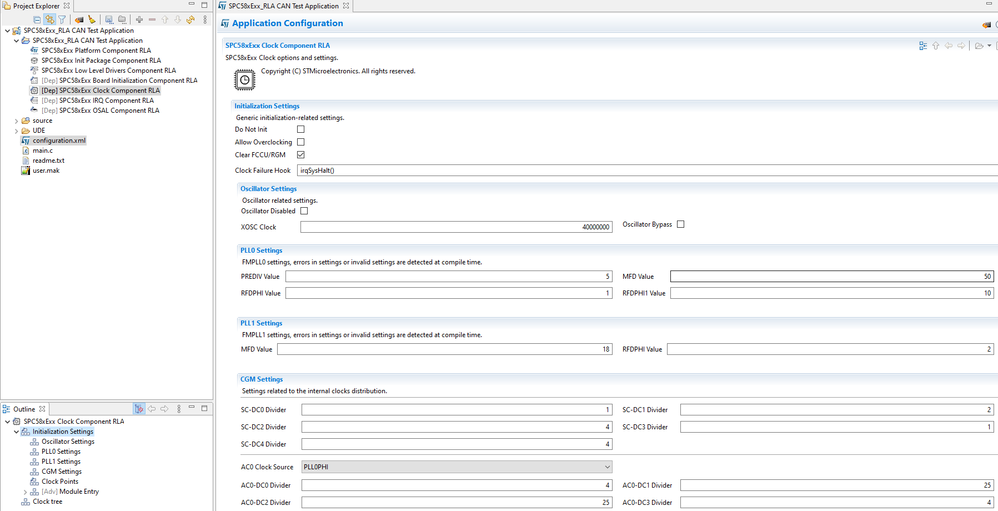Minimize the Outline panel
This screenshot has width=998, height=511.
(x=192, y=408)
